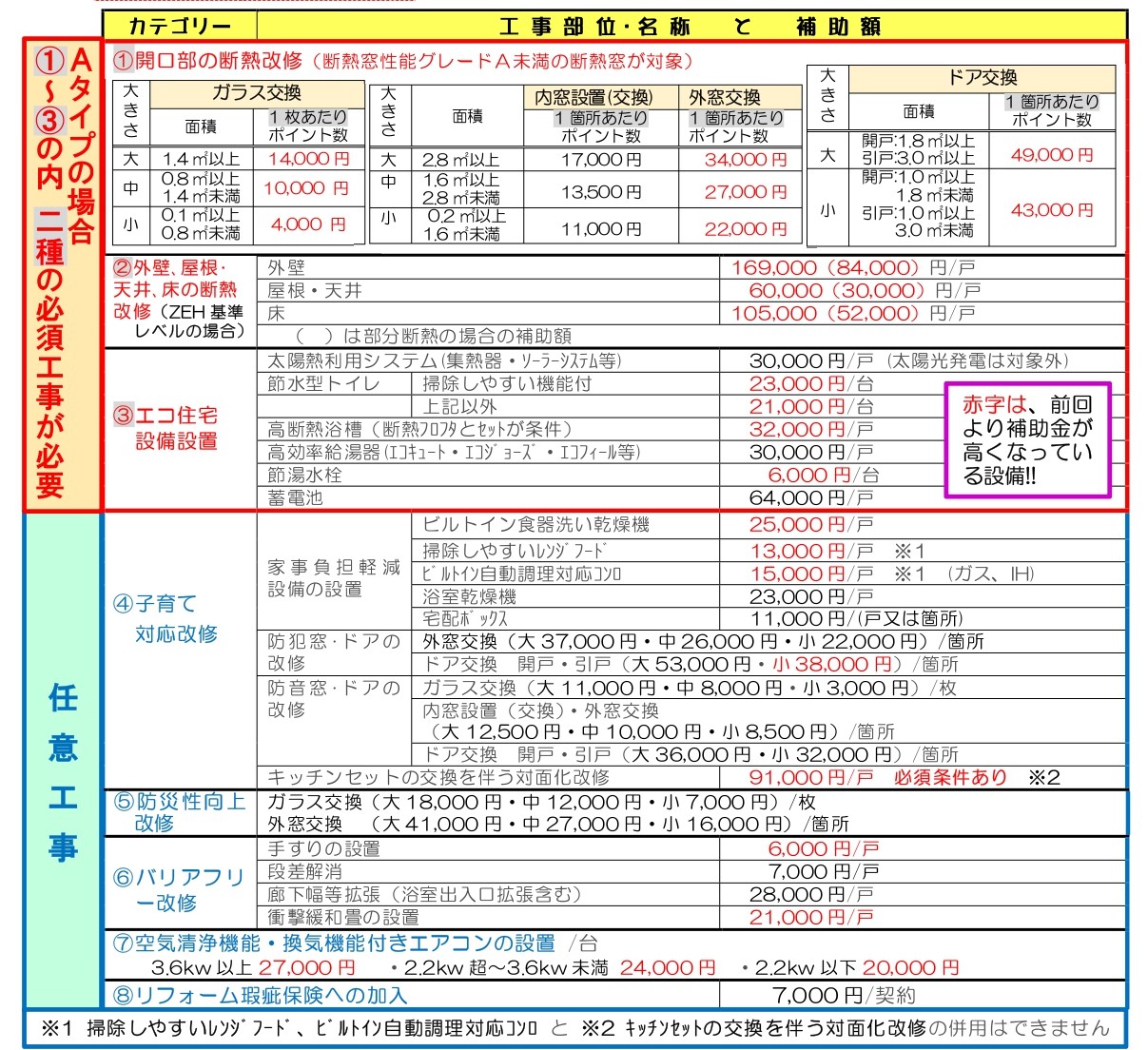Click the '14,000円' glass replacement value
Image resolution: width=1148 pixels, height=1050 pixels.
tap(309, 158)
